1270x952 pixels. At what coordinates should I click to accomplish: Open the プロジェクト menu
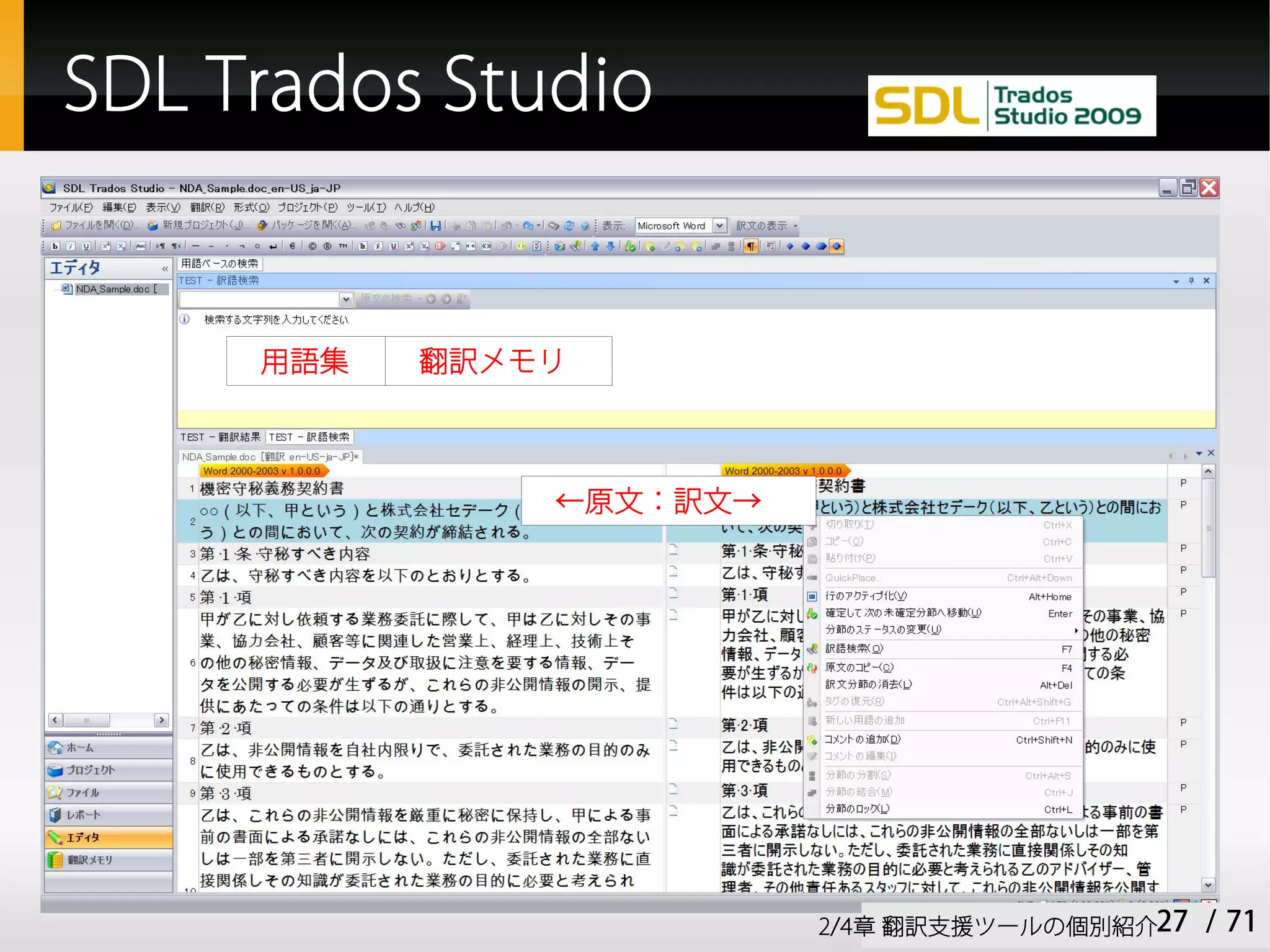tap(308, 207)
